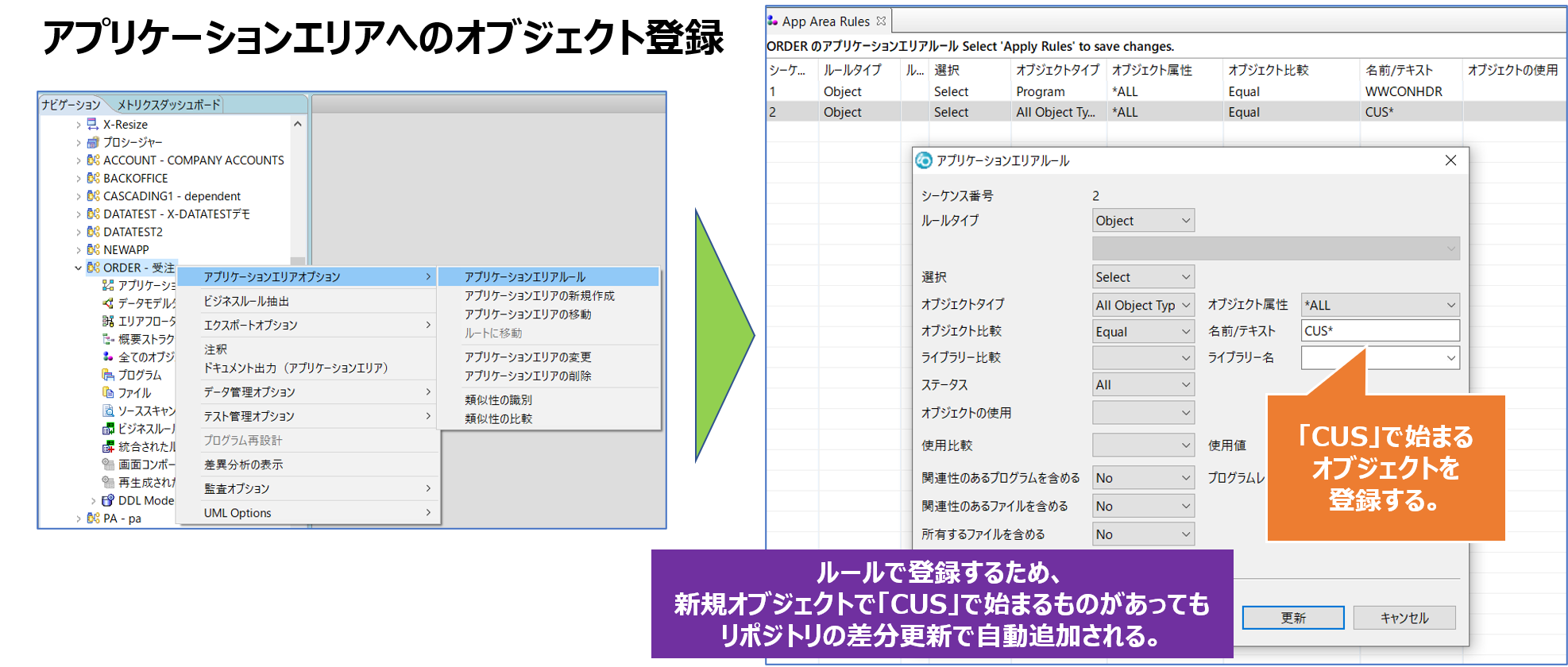
Task: Open UML Options submenu
Action: coord(307,513)
